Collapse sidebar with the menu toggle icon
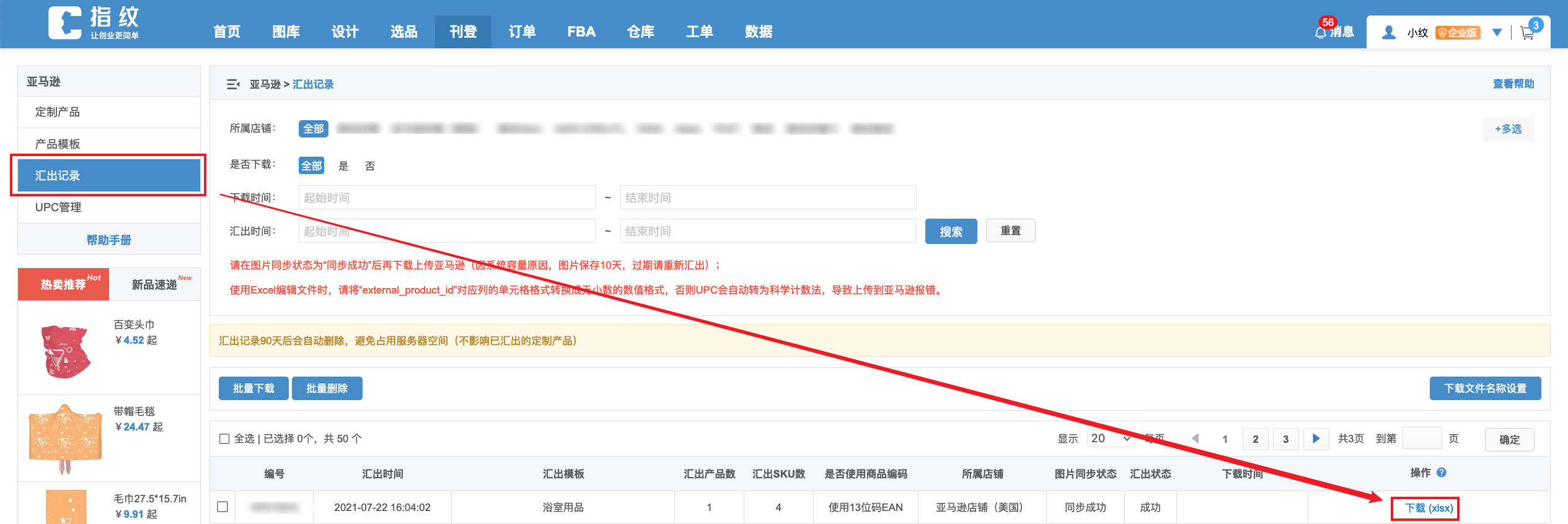The image size is (1568, 524). pyautogui.click(x=233, y=84)
